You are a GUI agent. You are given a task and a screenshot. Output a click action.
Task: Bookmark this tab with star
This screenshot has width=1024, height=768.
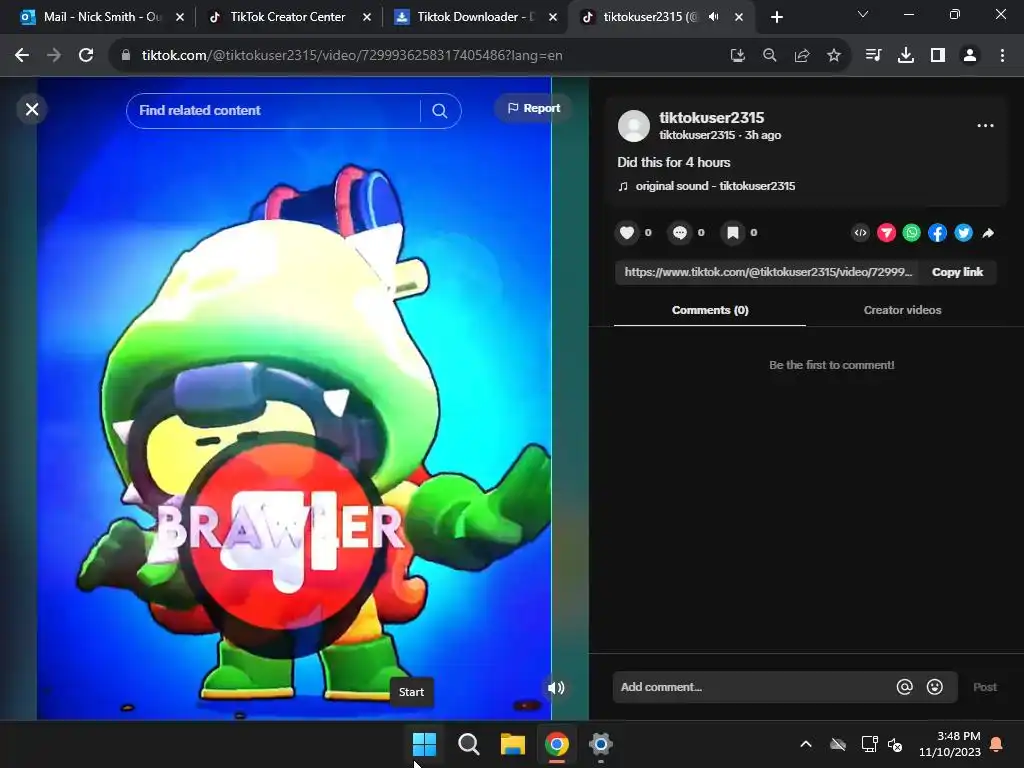pyautogui.click(x=834, y=56)
